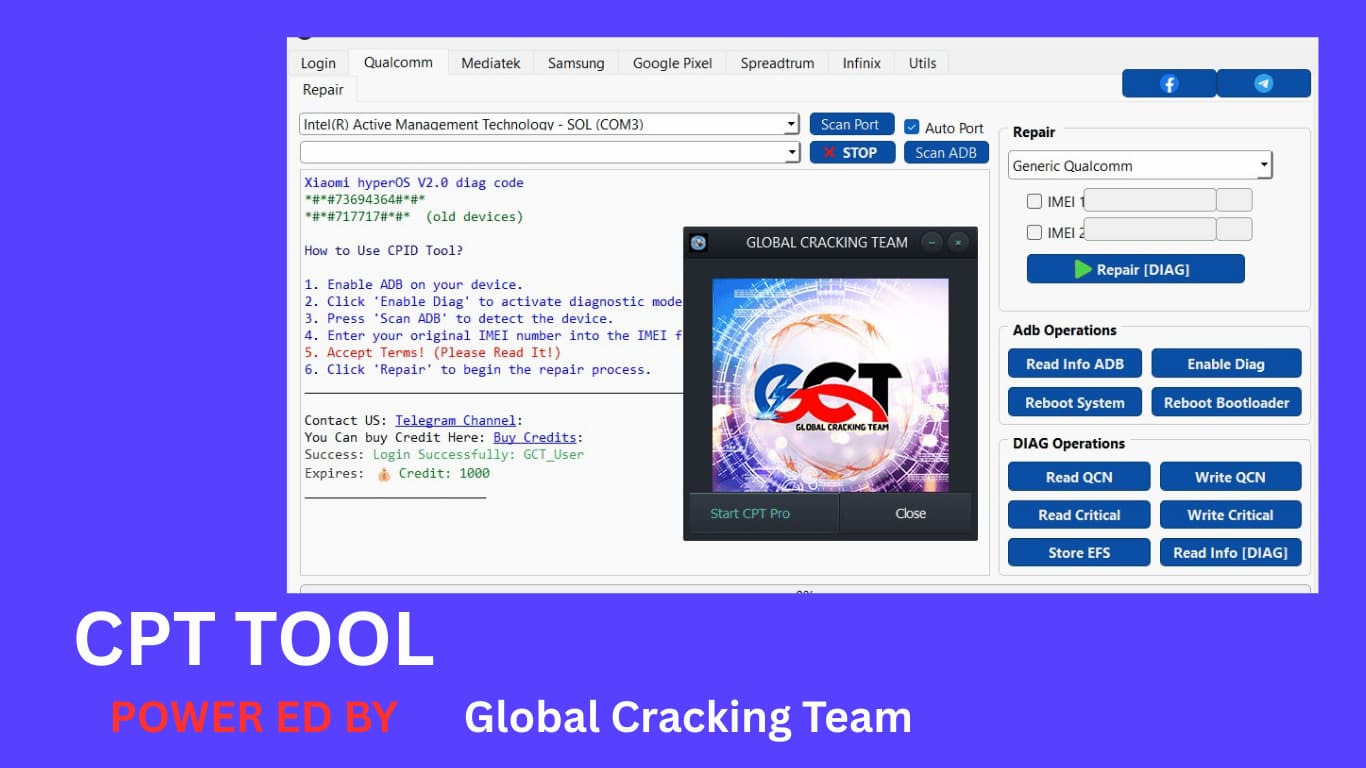Screen dimensions: 1366x768
Task: Expand the COM port selection dropdown
Action: coord(791,124)
